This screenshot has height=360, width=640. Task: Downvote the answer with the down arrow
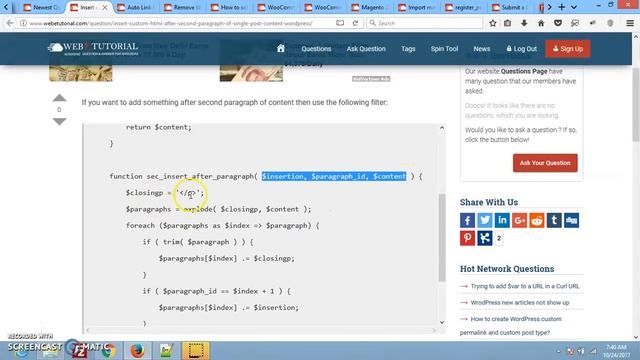click(60, 122)
